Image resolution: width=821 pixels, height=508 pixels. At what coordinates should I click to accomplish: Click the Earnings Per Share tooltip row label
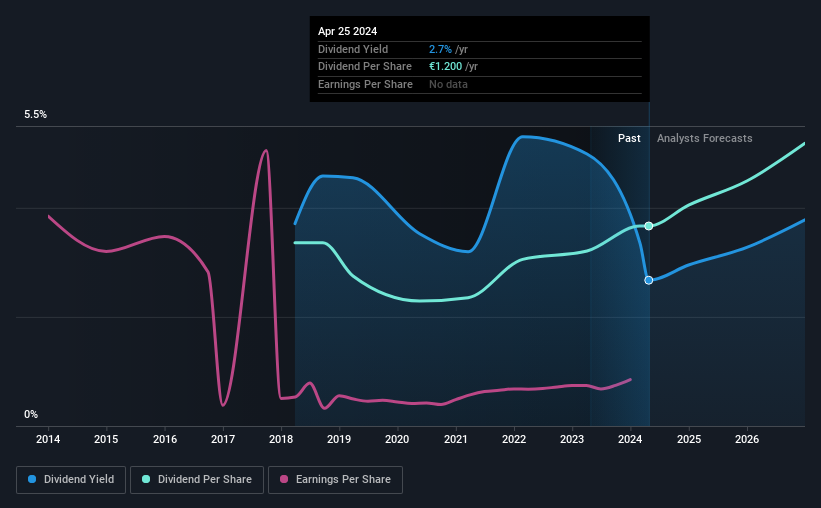click(x=365, y=84)
